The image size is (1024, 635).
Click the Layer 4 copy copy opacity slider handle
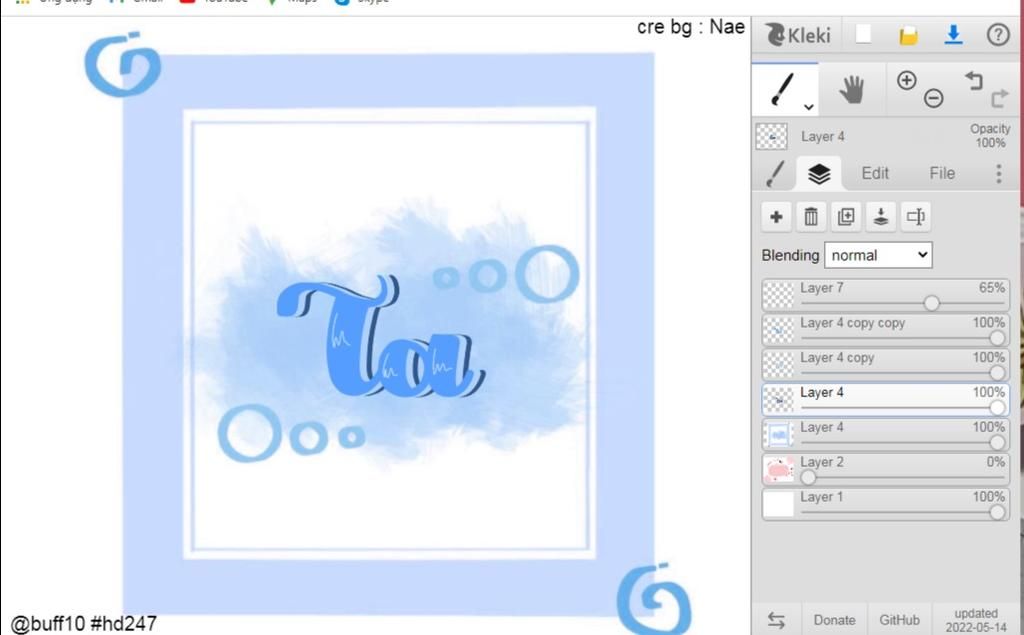[997, 338]
